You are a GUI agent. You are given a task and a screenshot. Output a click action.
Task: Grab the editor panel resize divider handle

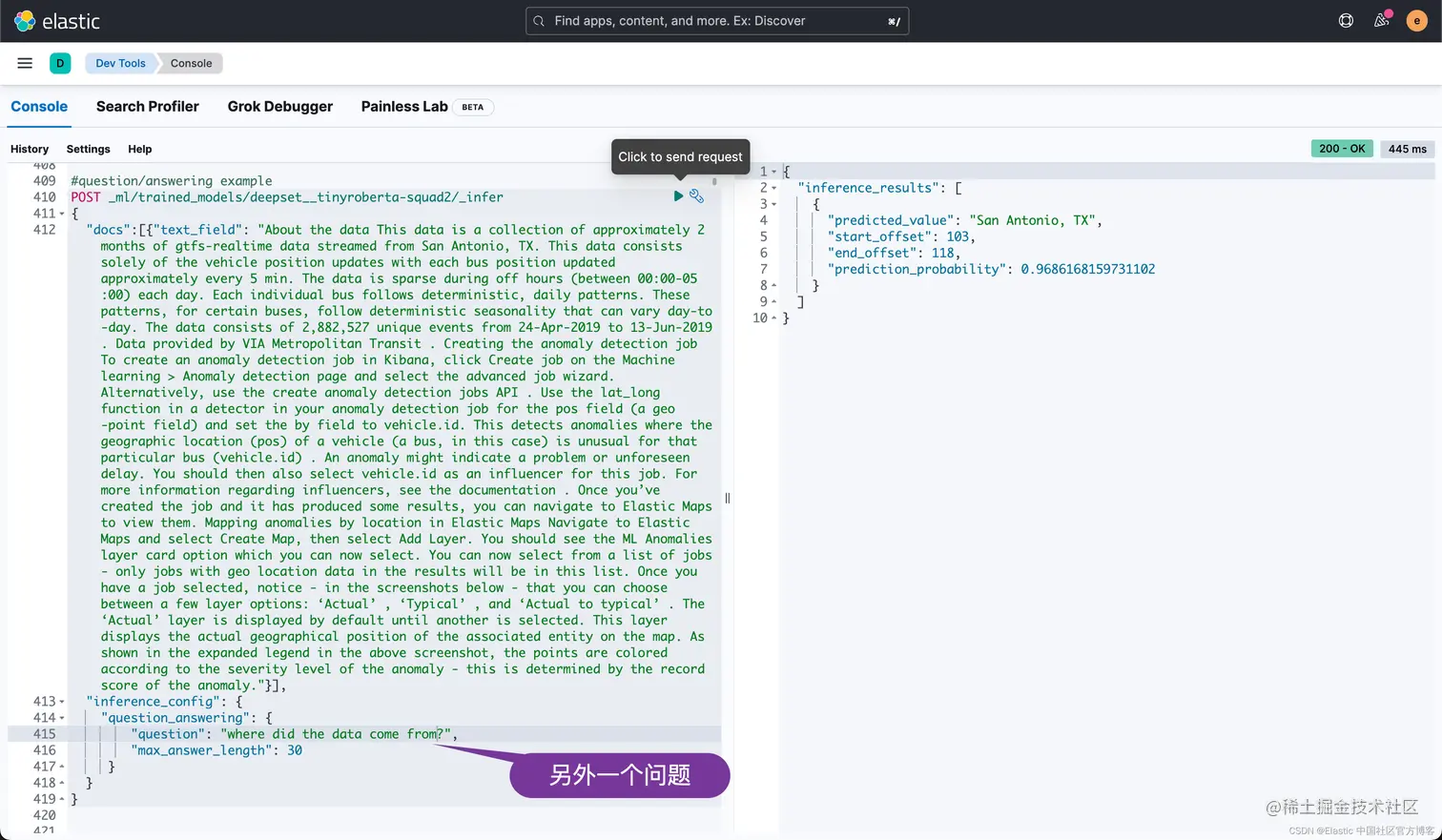point(728,498)
